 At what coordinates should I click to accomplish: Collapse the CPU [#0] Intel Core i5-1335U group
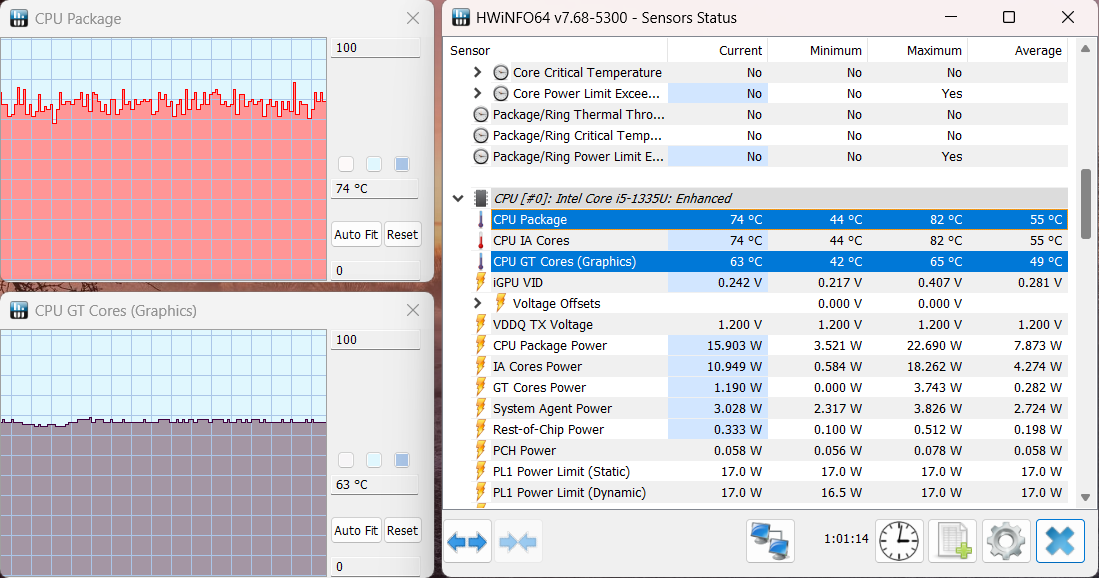point(458,198)
